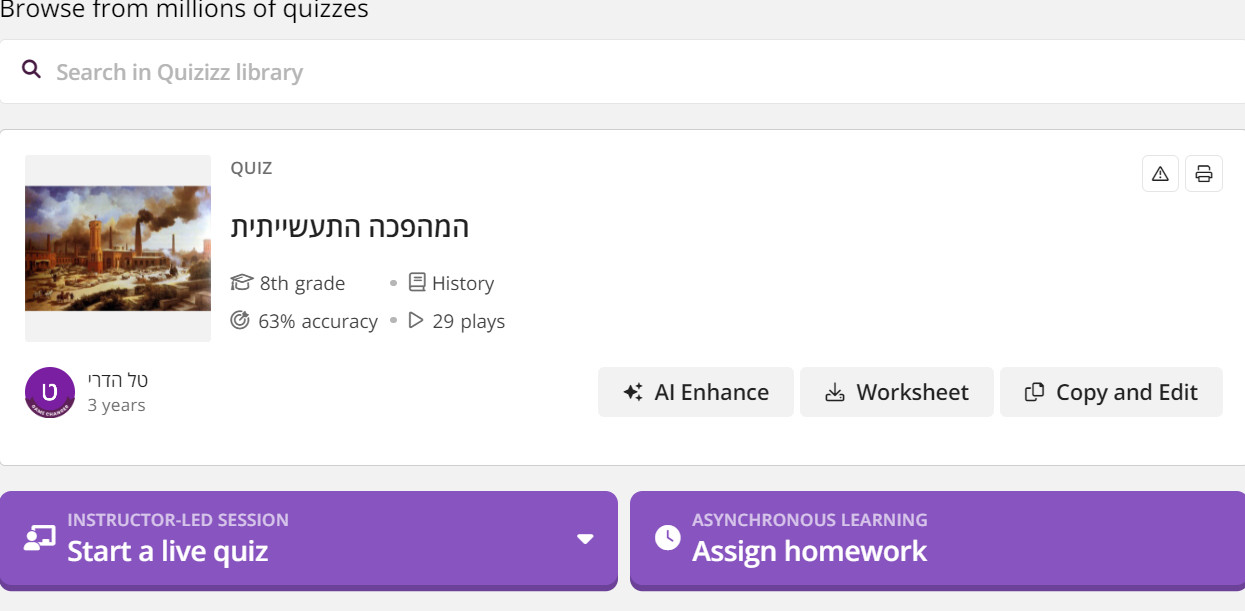Image resolution: width=1245 pixels, height=611 pixels.
Task: Click the Worksheet download icon
Action: (x=835, y=393)
